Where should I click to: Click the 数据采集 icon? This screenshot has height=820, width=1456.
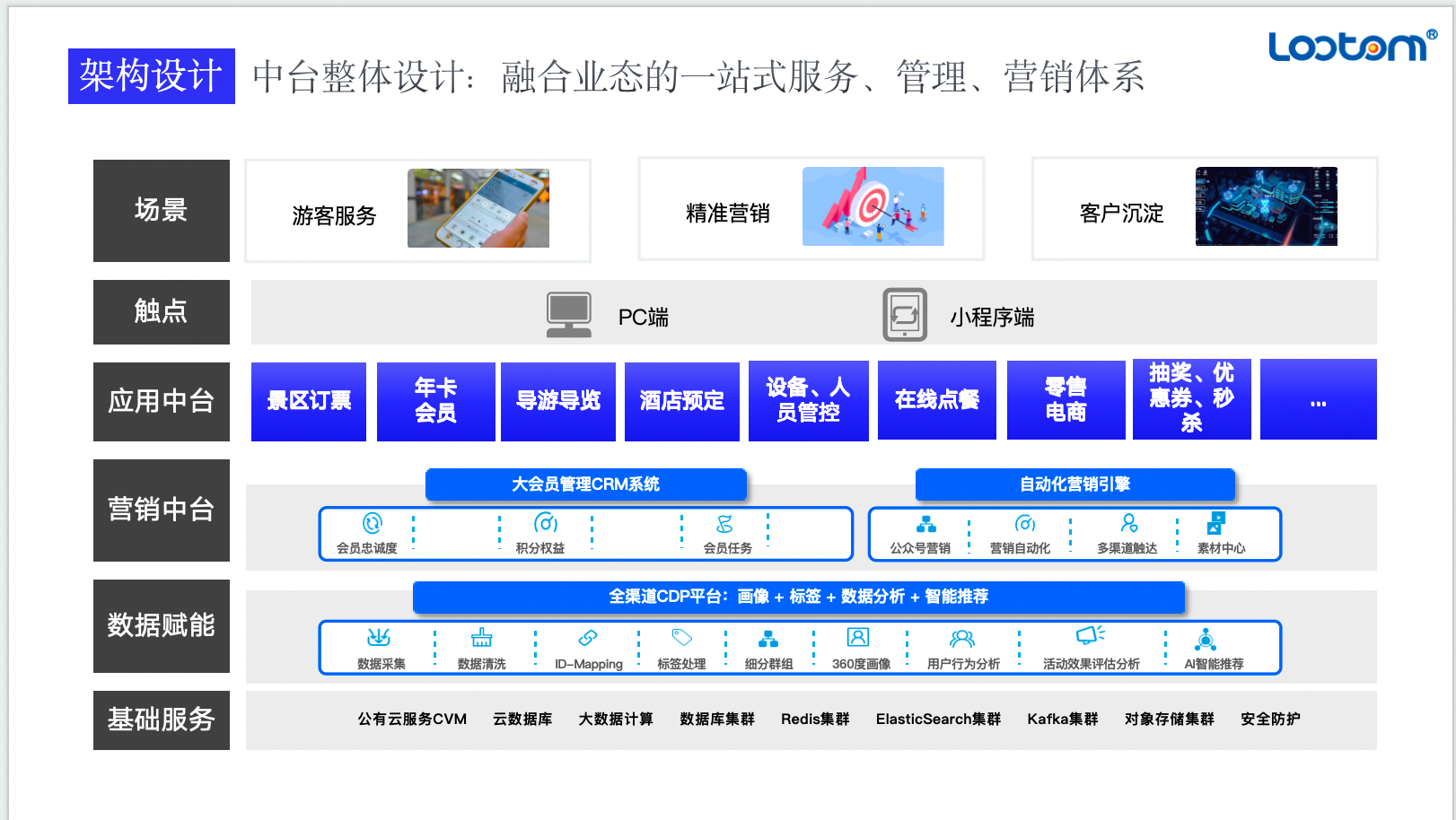379,638
